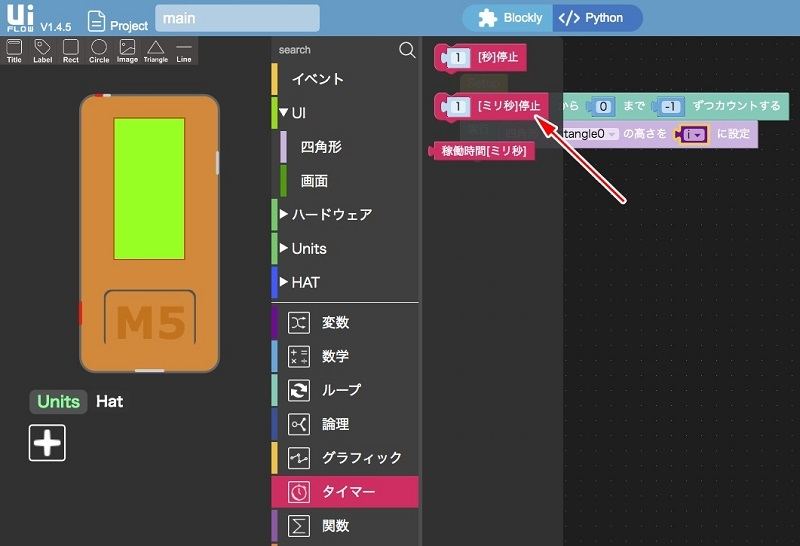The height and width of the screenshot is (546, 800).
Task: Choose the Circle shape tool
Action: pyautogui.click(x=99, y=51)
